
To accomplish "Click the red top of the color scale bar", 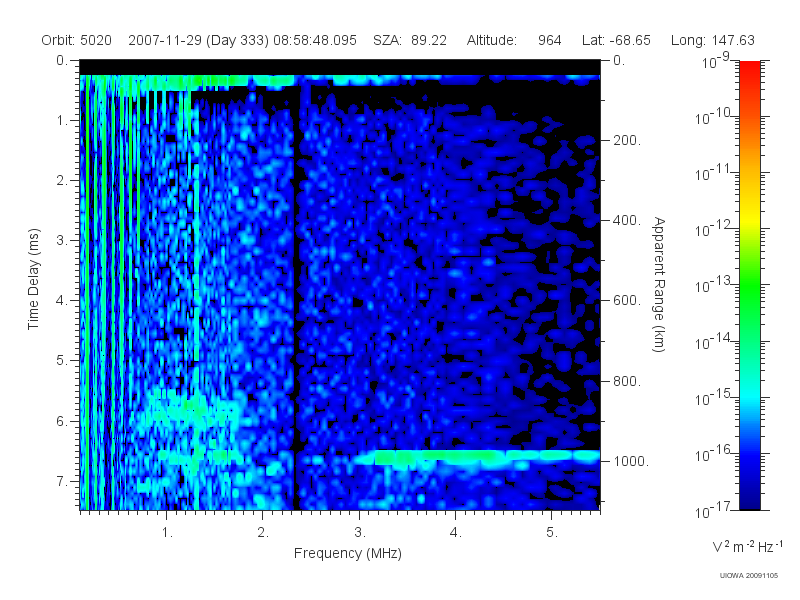I will click(750, 71).
